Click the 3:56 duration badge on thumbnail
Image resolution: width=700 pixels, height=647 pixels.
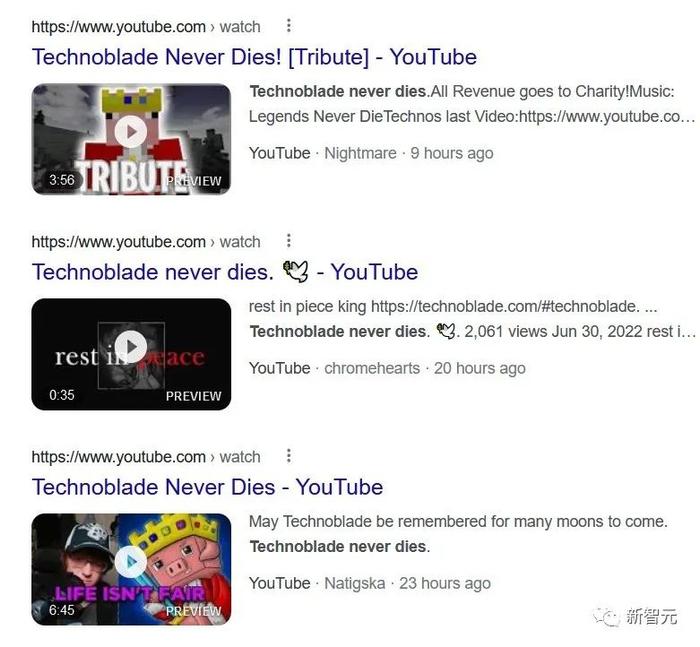[62, 180]
